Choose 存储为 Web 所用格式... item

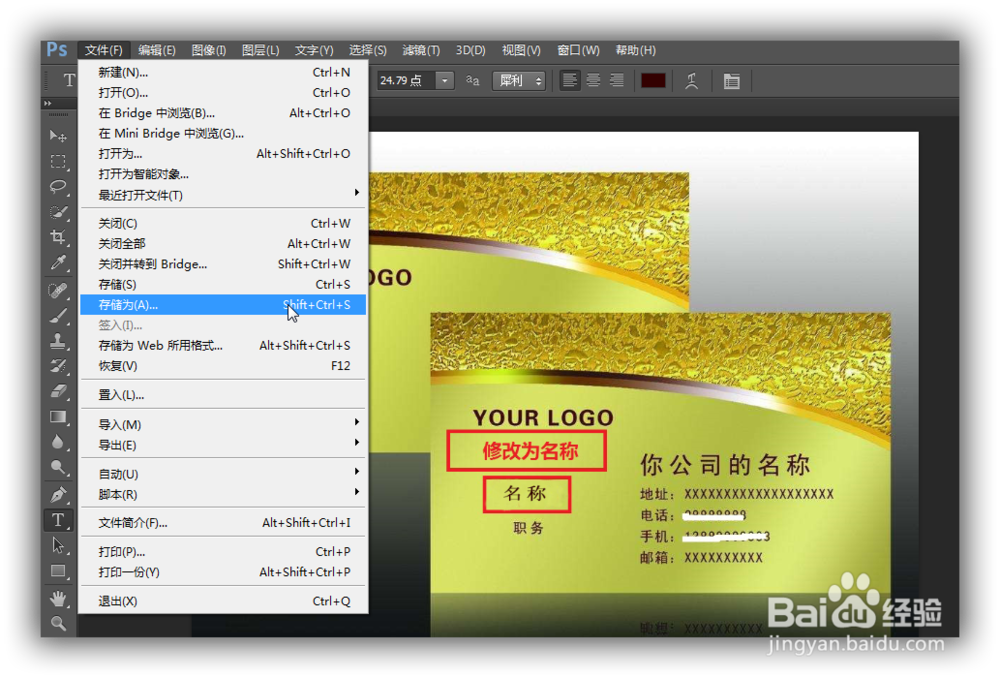pos(223,345)
